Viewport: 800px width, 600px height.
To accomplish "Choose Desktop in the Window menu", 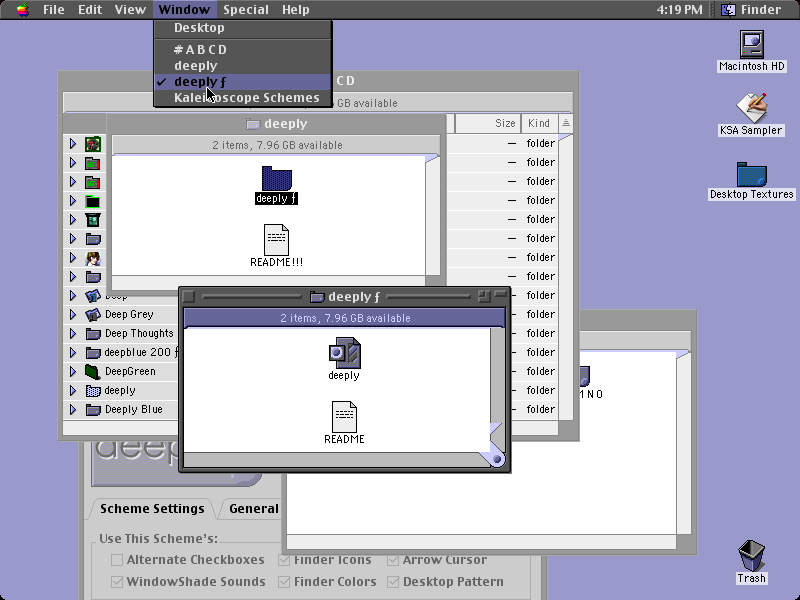I will (243, 28).
